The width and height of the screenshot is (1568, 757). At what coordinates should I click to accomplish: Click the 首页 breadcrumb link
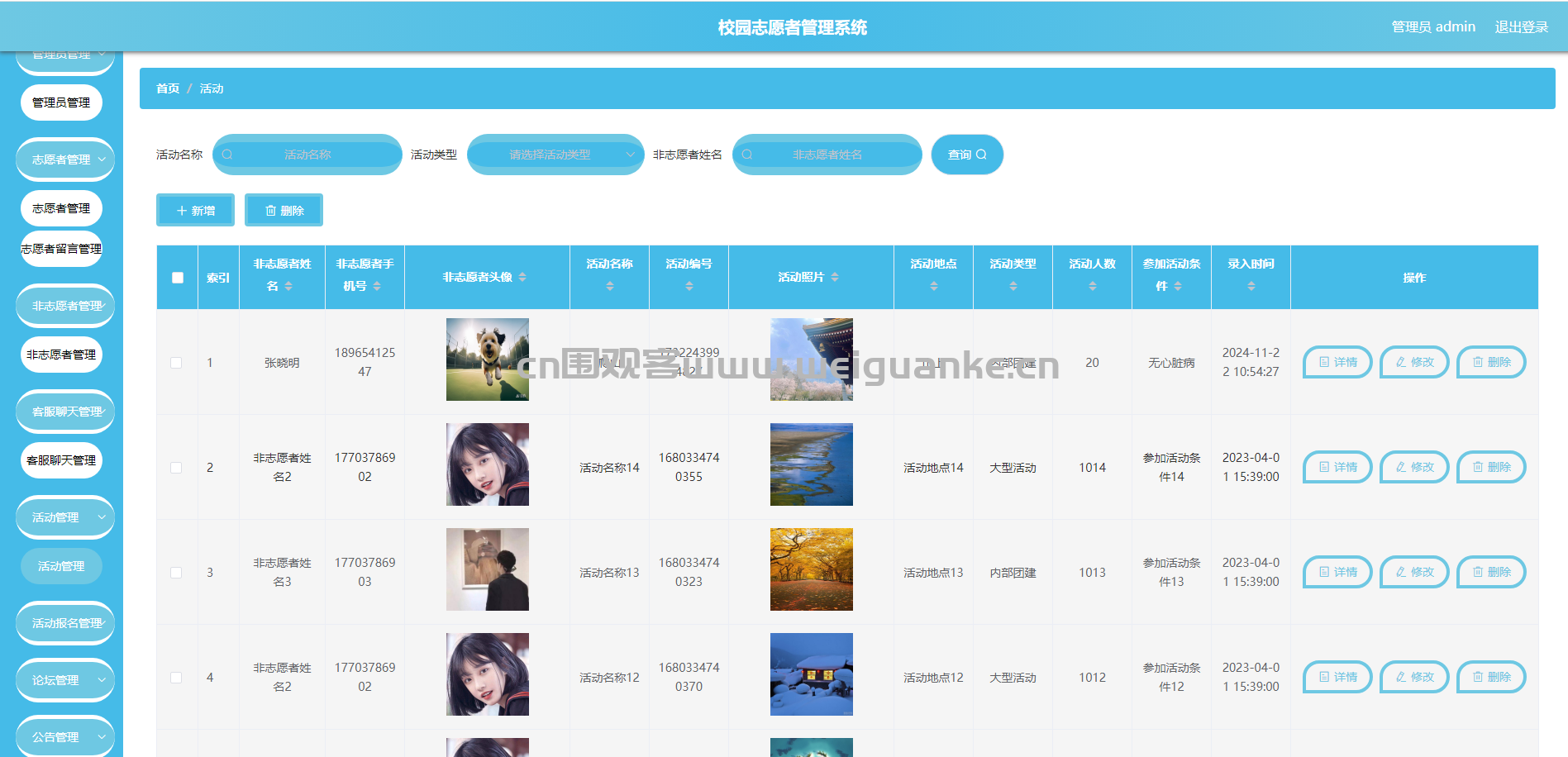(168, 88)
